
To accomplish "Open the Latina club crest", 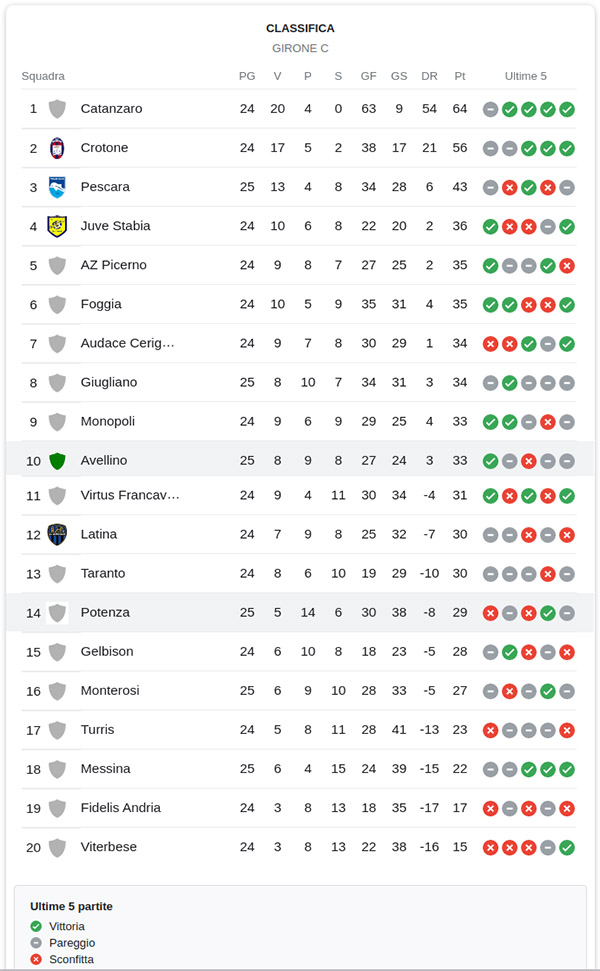I will pos(57,534).
